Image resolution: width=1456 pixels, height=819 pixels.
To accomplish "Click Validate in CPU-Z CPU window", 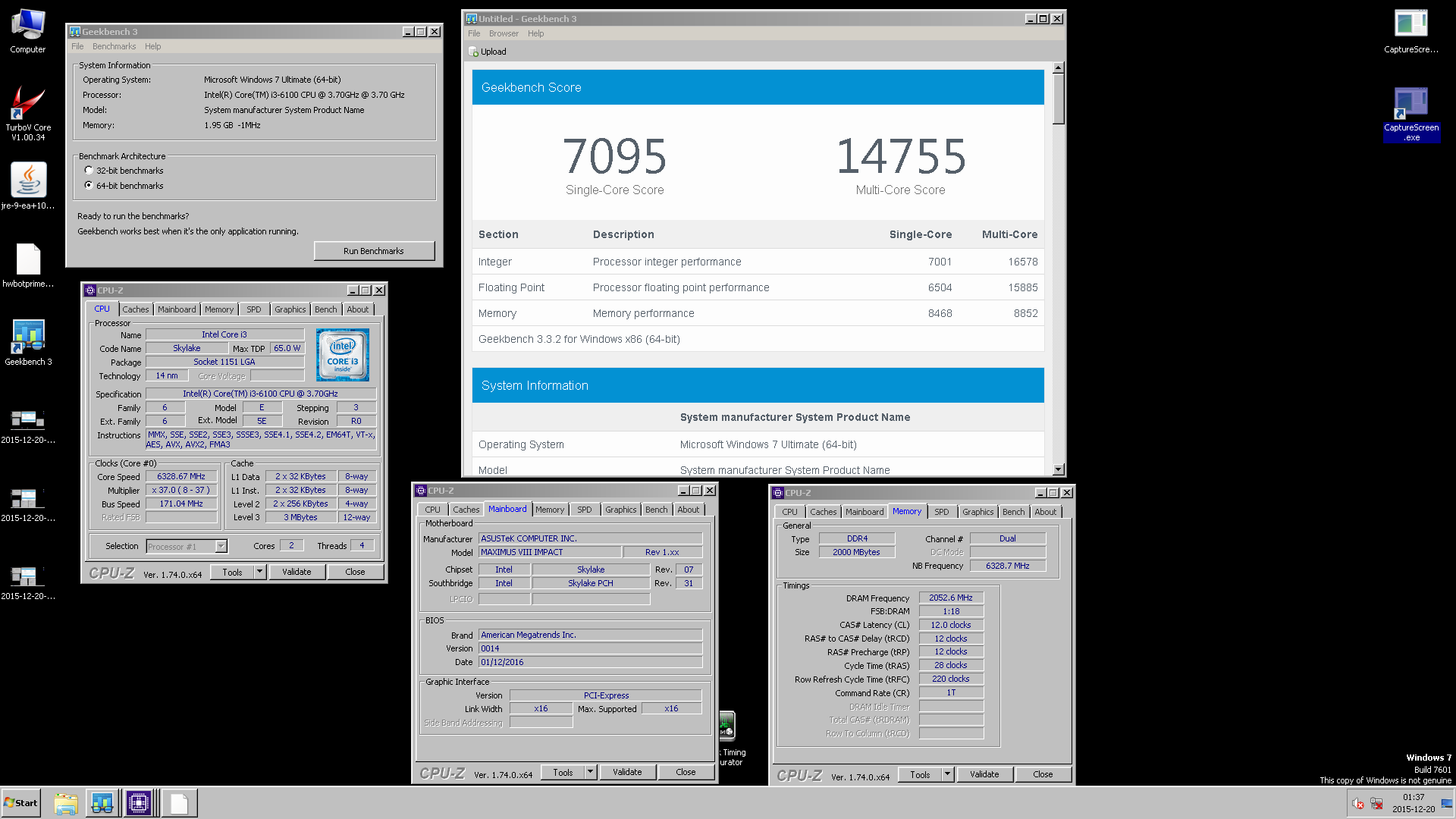I will click(297, 572).
